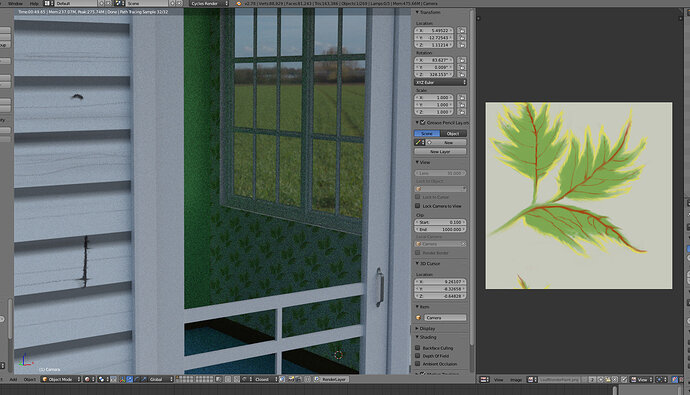690x395 pixels.
Task: Select the scale manipulator icon
Action: coord(143,379)
